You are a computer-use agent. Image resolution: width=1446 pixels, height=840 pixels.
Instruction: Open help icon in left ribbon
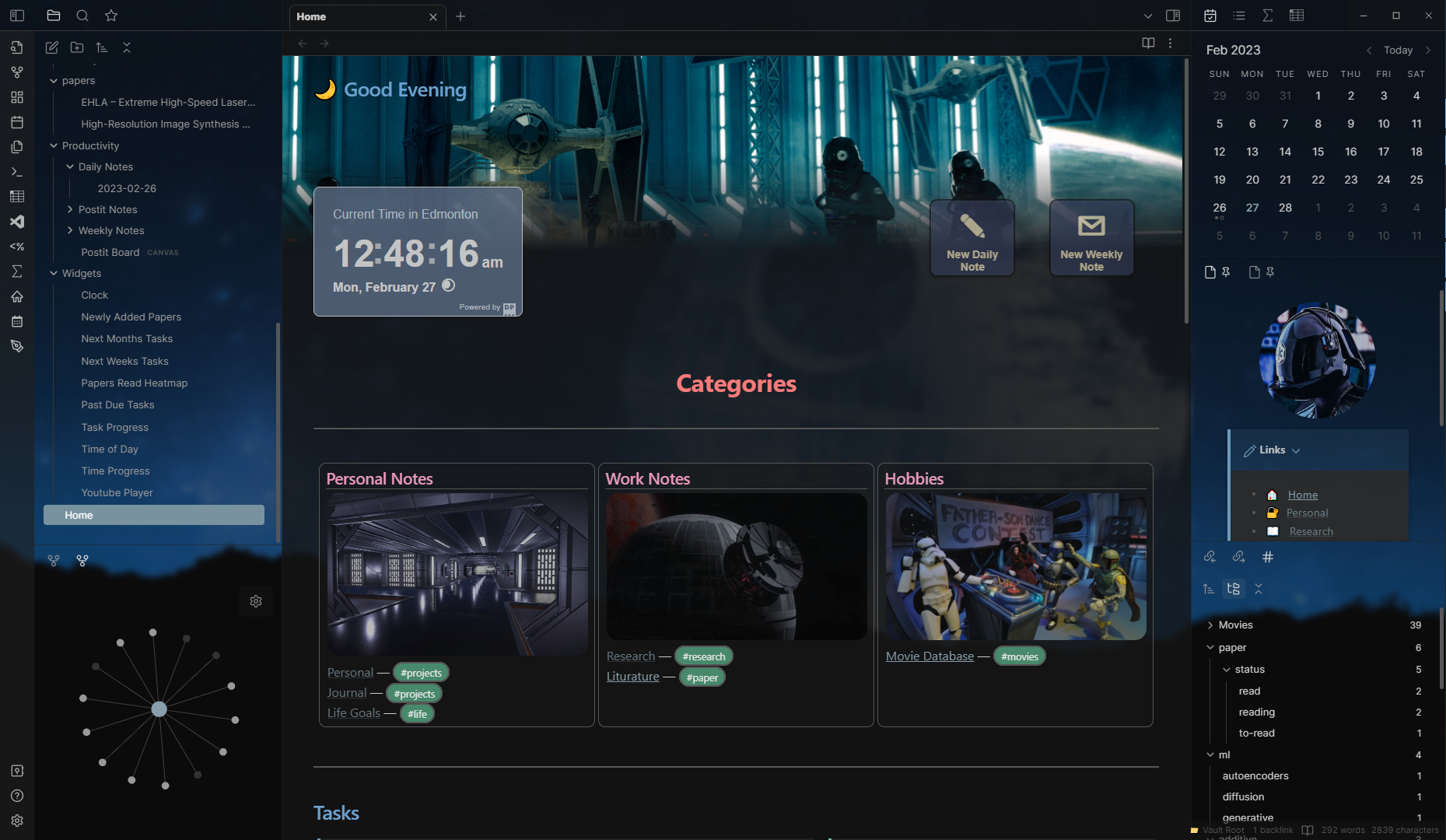(17, 796)
